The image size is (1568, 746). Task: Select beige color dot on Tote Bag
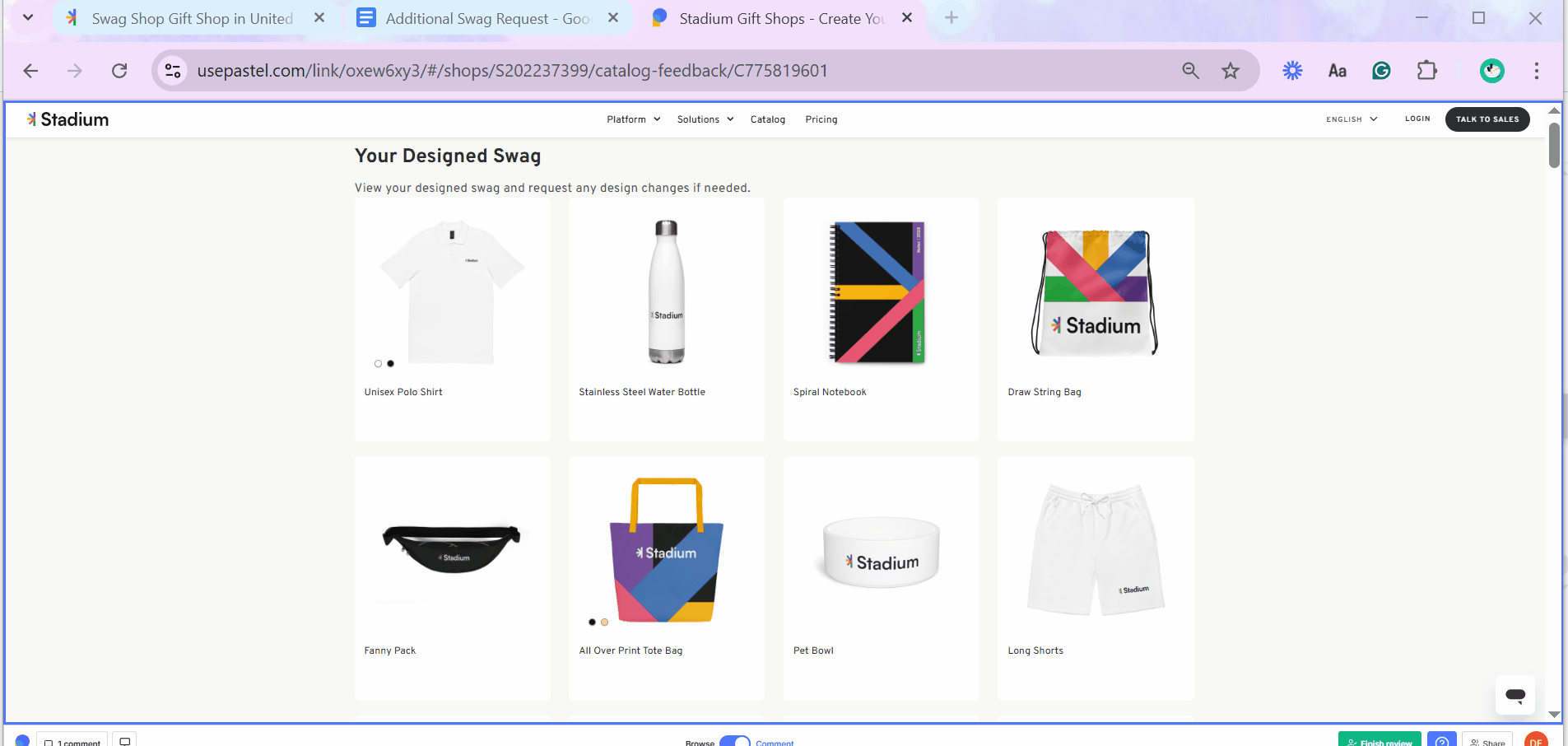(x=604, y=622)
